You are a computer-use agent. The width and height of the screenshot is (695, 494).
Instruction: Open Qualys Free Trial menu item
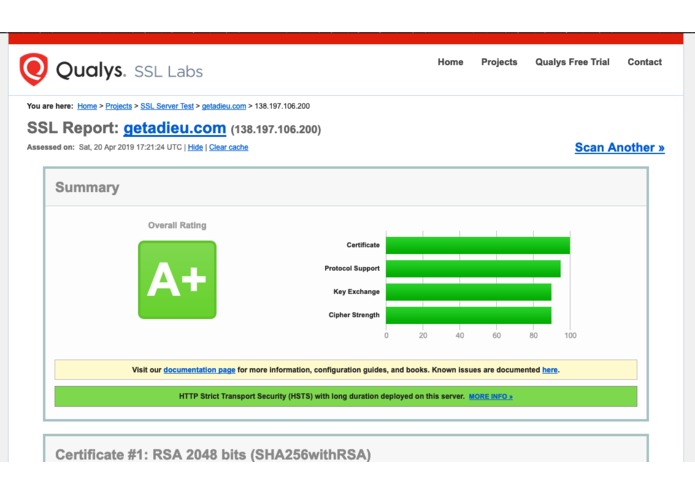tap(572, 62)
